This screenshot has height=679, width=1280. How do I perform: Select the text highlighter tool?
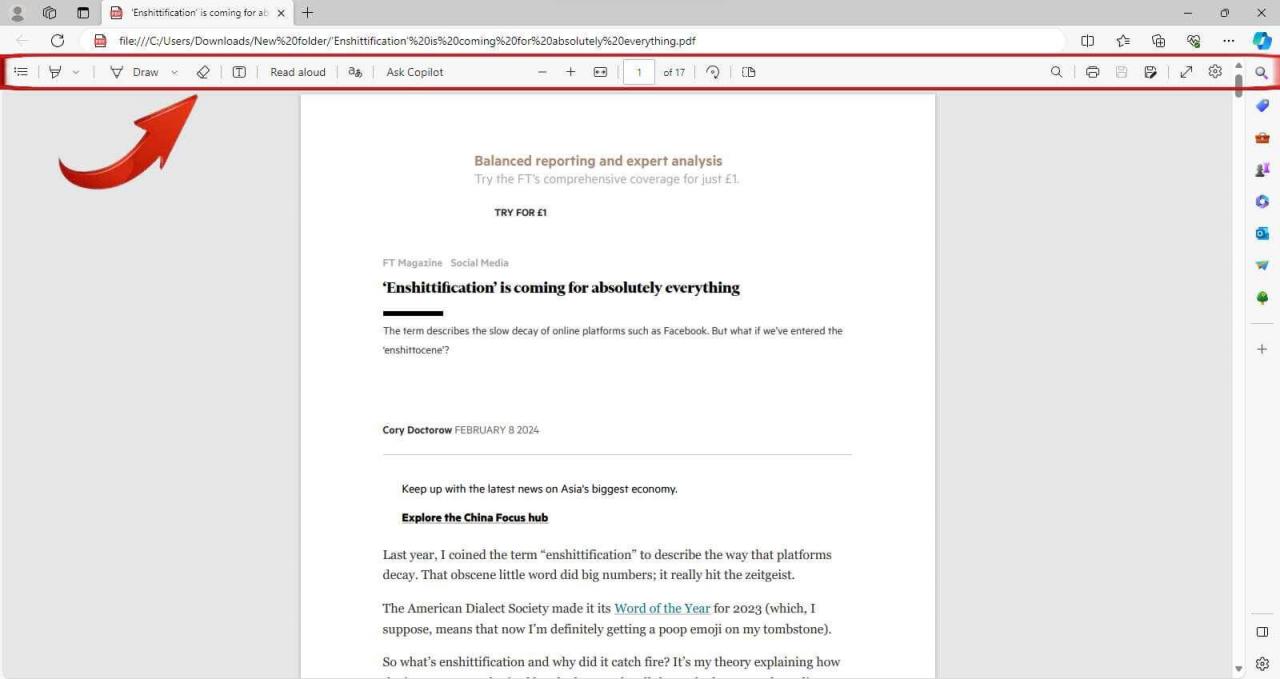(54, 71)
